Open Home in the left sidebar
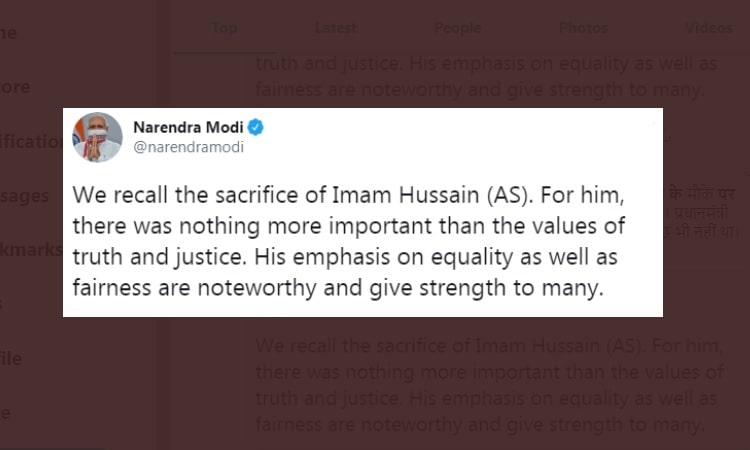This screenshot has height=450, width=750. 8,33
